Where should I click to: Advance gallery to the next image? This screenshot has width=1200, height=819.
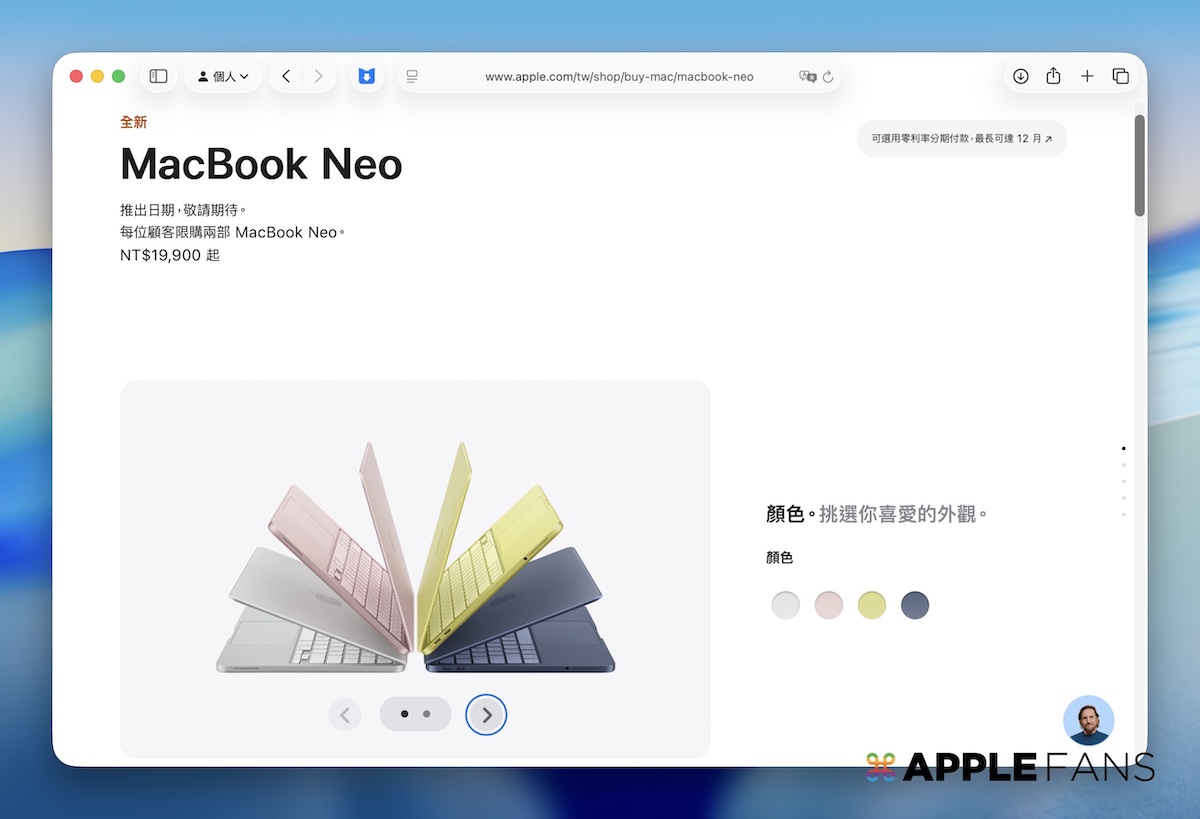(486, 715)
